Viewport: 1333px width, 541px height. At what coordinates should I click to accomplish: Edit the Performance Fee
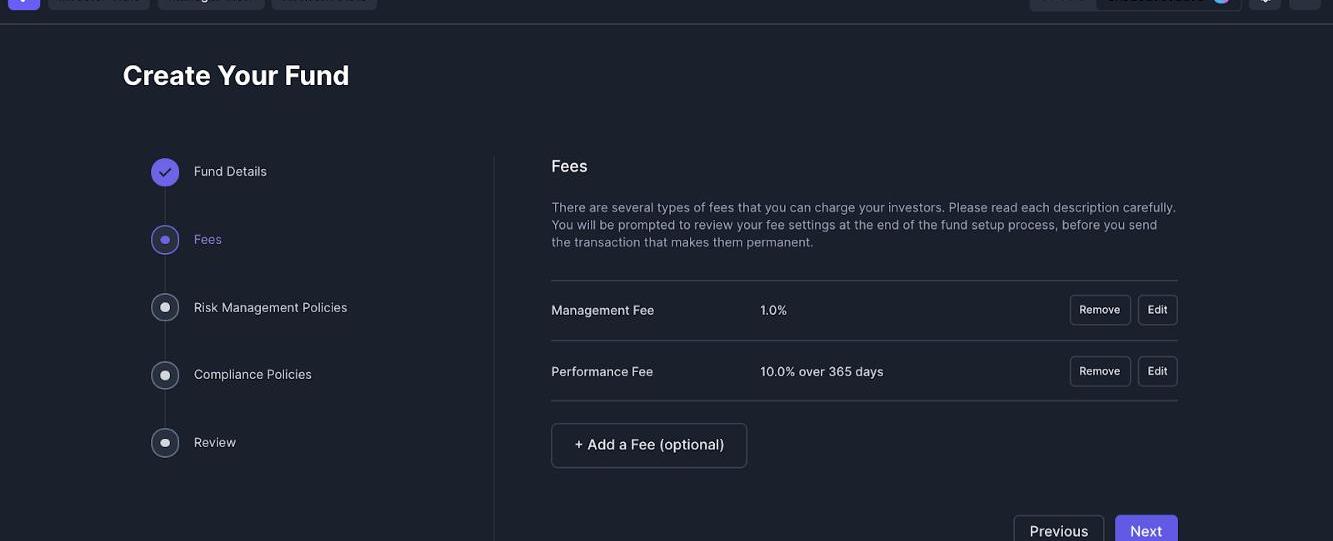point(1158,371)
